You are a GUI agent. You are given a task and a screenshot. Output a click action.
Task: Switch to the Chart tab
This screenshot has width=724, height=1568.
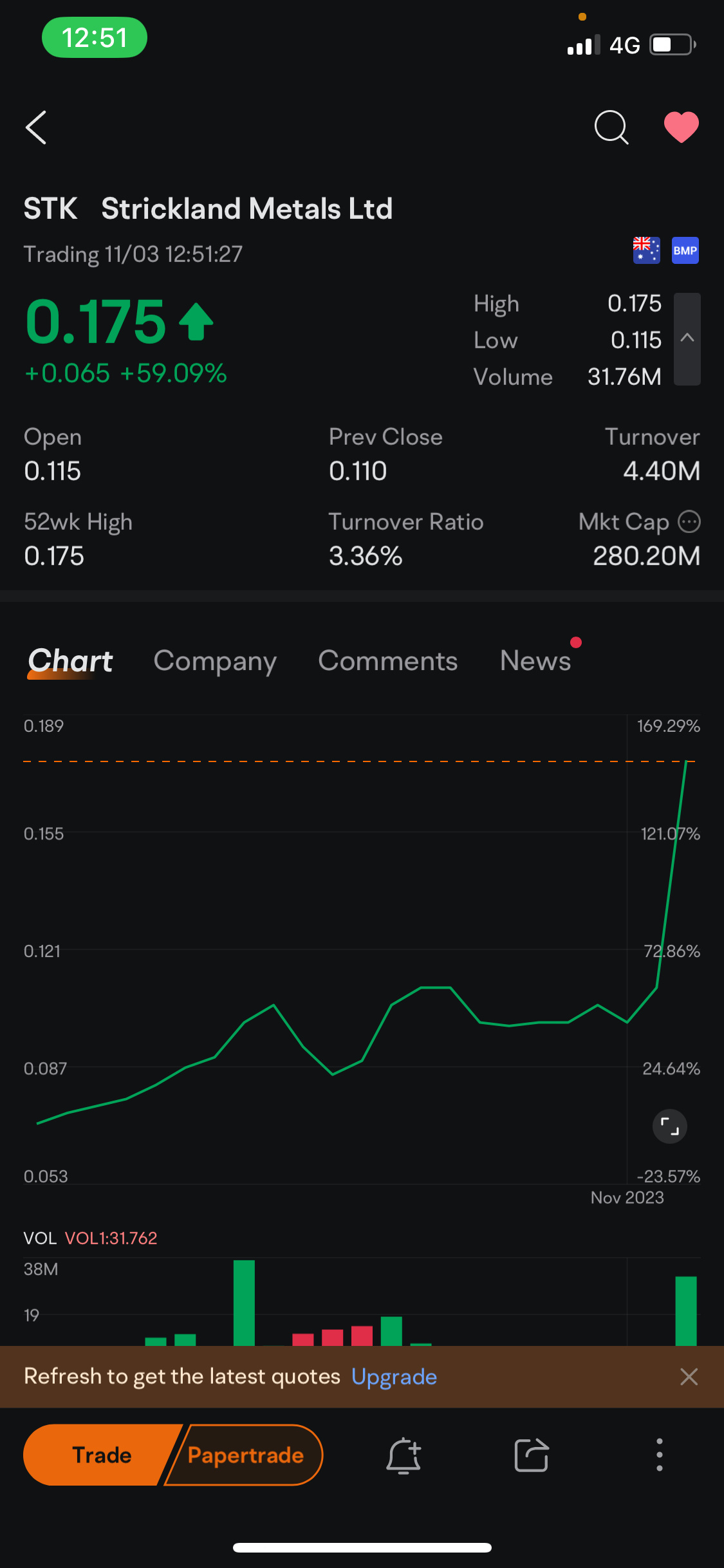(70, 661)
